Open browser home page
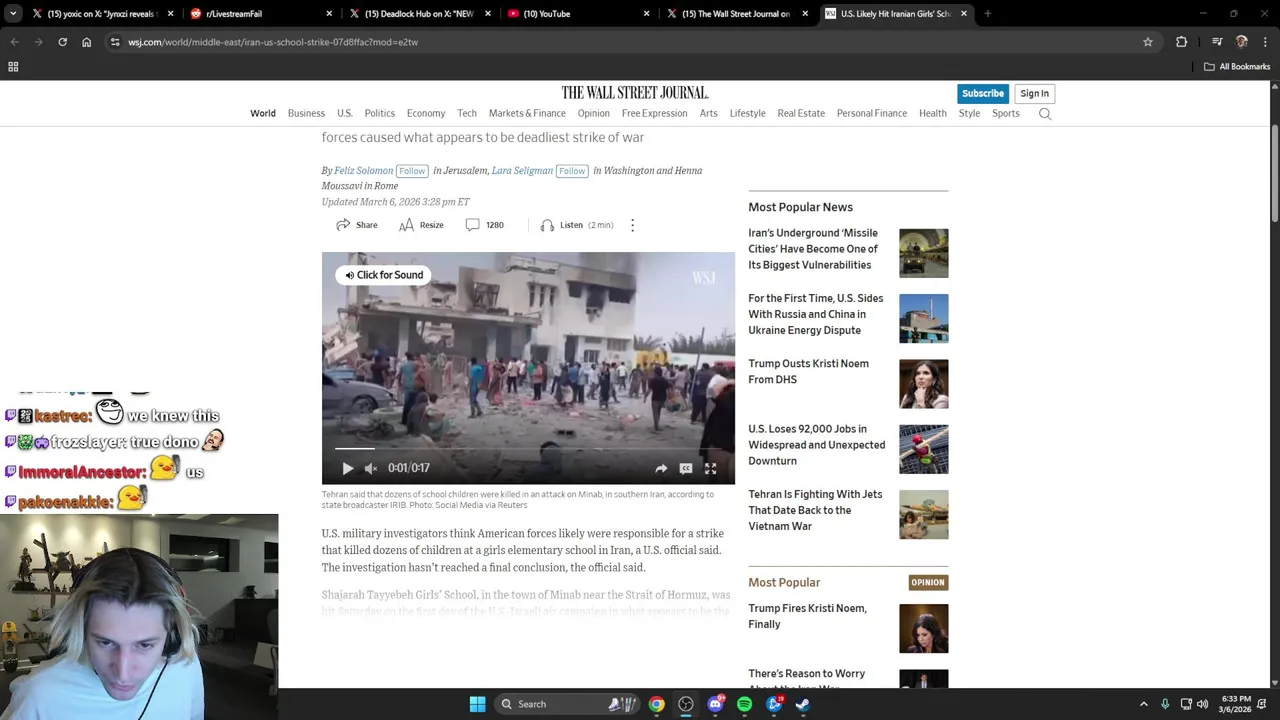Viewport: 1280px width, 720px height. pos(86,42)
